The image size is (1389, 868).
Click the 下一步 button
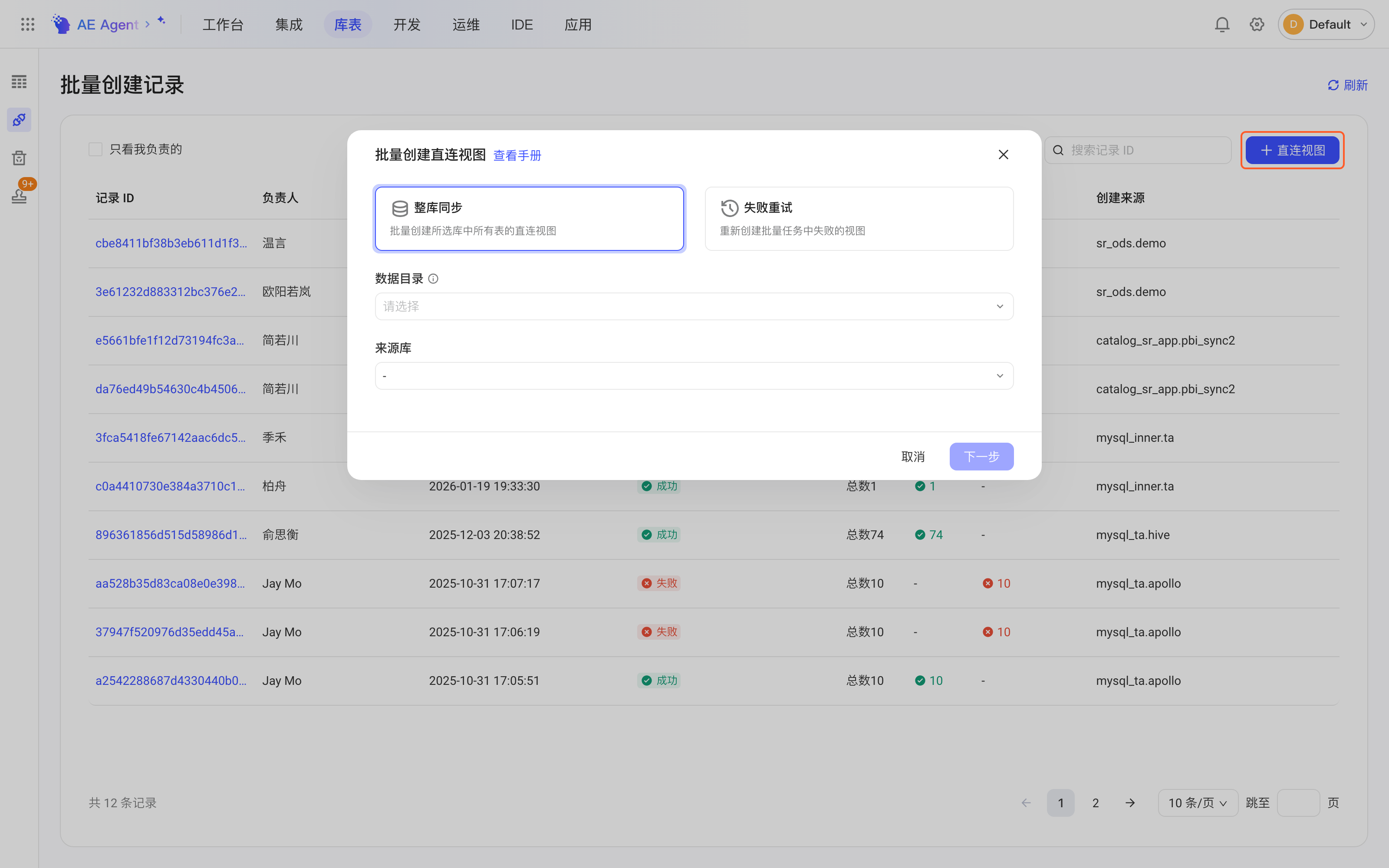[x=981, y=457]
